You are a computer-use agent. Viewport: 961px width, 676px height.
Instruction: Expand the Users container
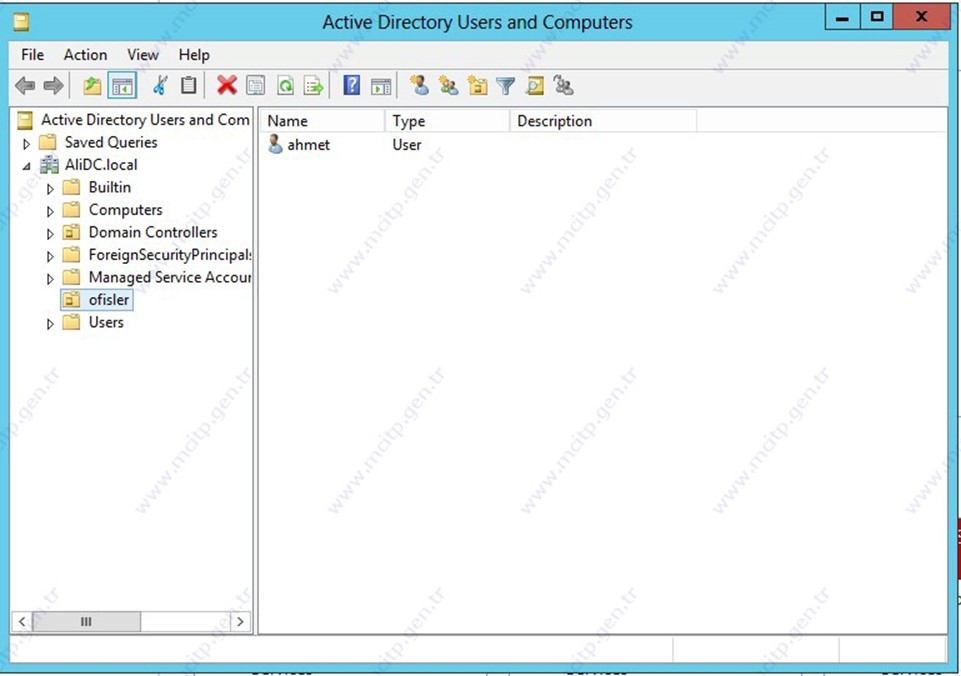coord(50,324)
